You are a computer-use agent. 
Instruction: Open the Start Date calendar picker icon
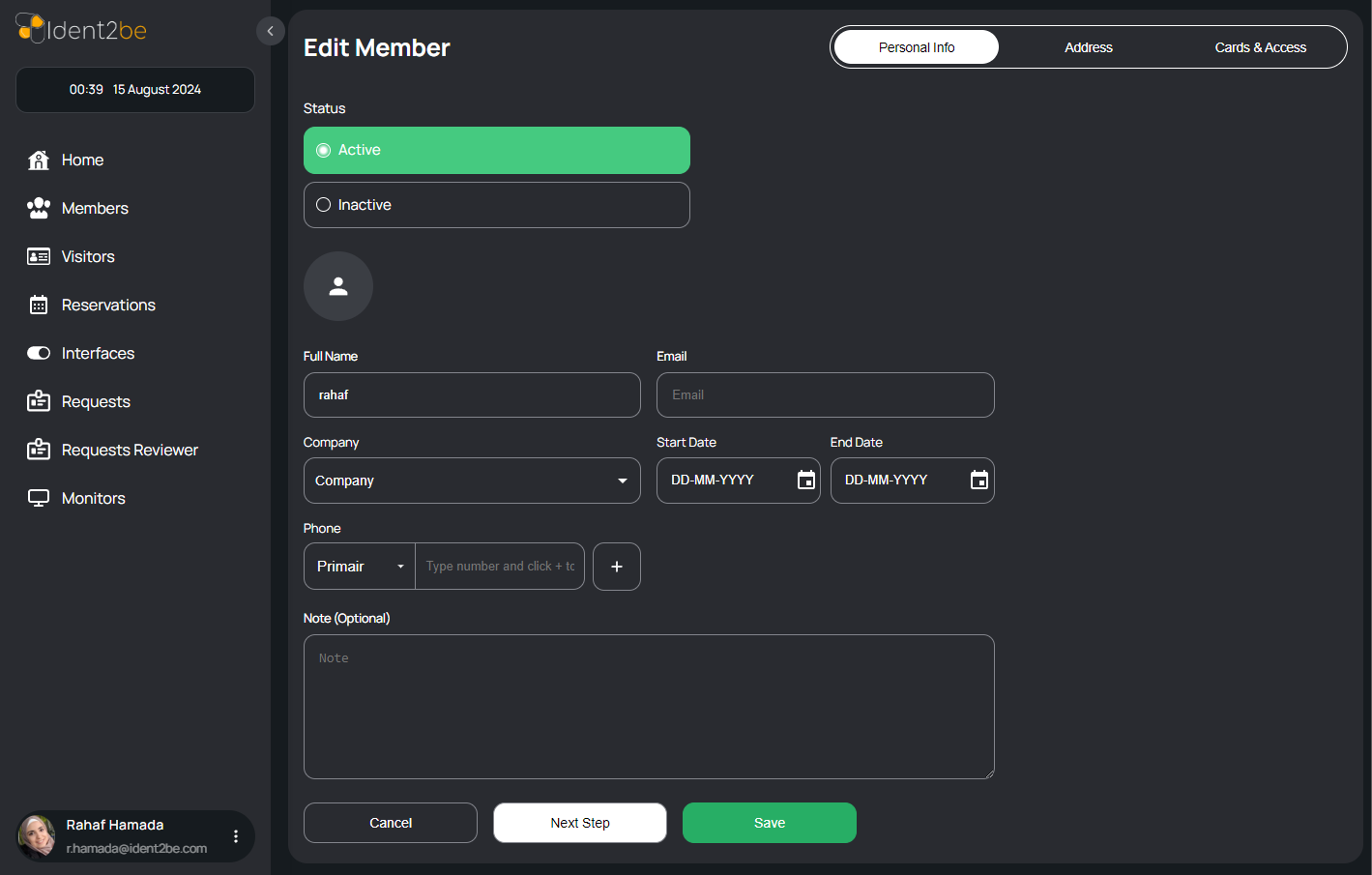click(x=805, y=481)
